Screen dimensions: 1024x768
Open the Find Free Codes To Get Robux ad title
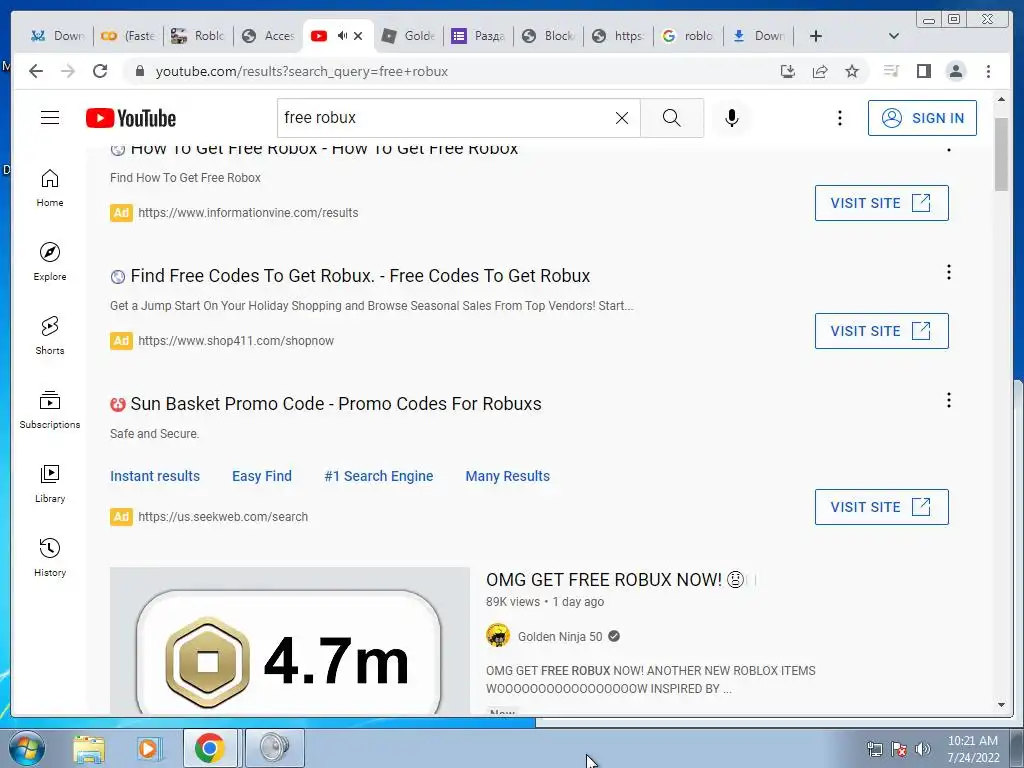click(360, 276)
